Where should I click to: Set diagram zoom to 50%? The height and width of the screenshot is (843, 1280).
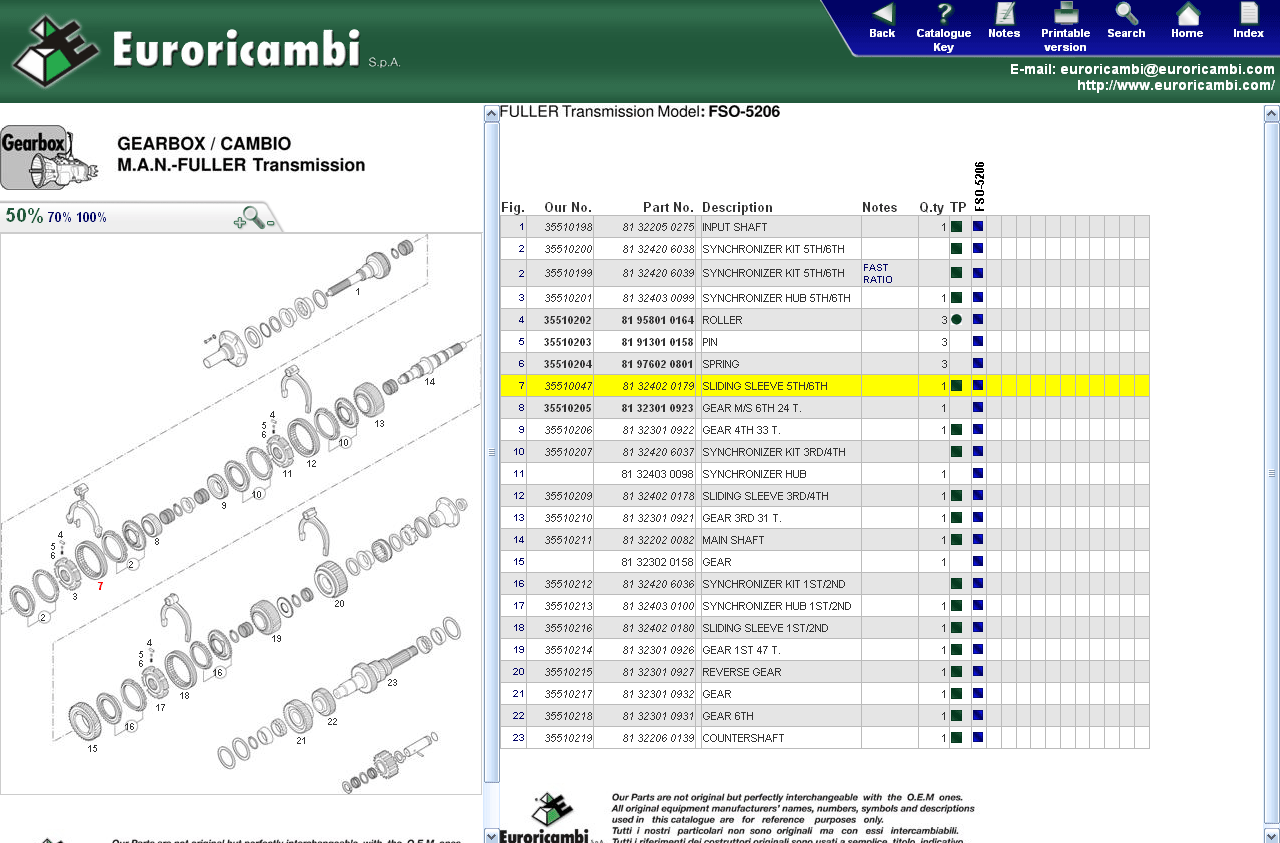[24, 216]
